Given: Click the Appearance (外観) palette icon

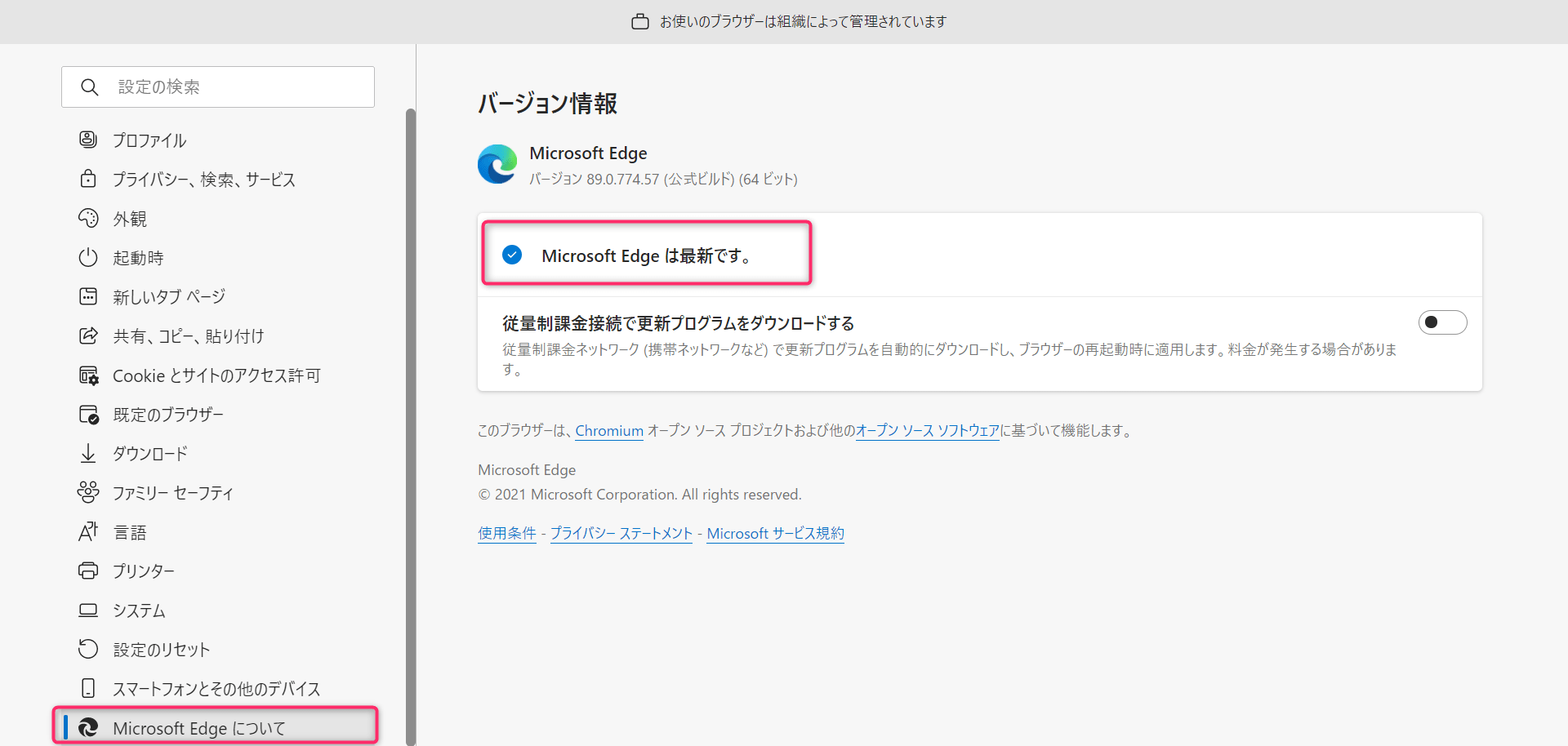Looking at the screenshot, I should [x=88, y=218].
